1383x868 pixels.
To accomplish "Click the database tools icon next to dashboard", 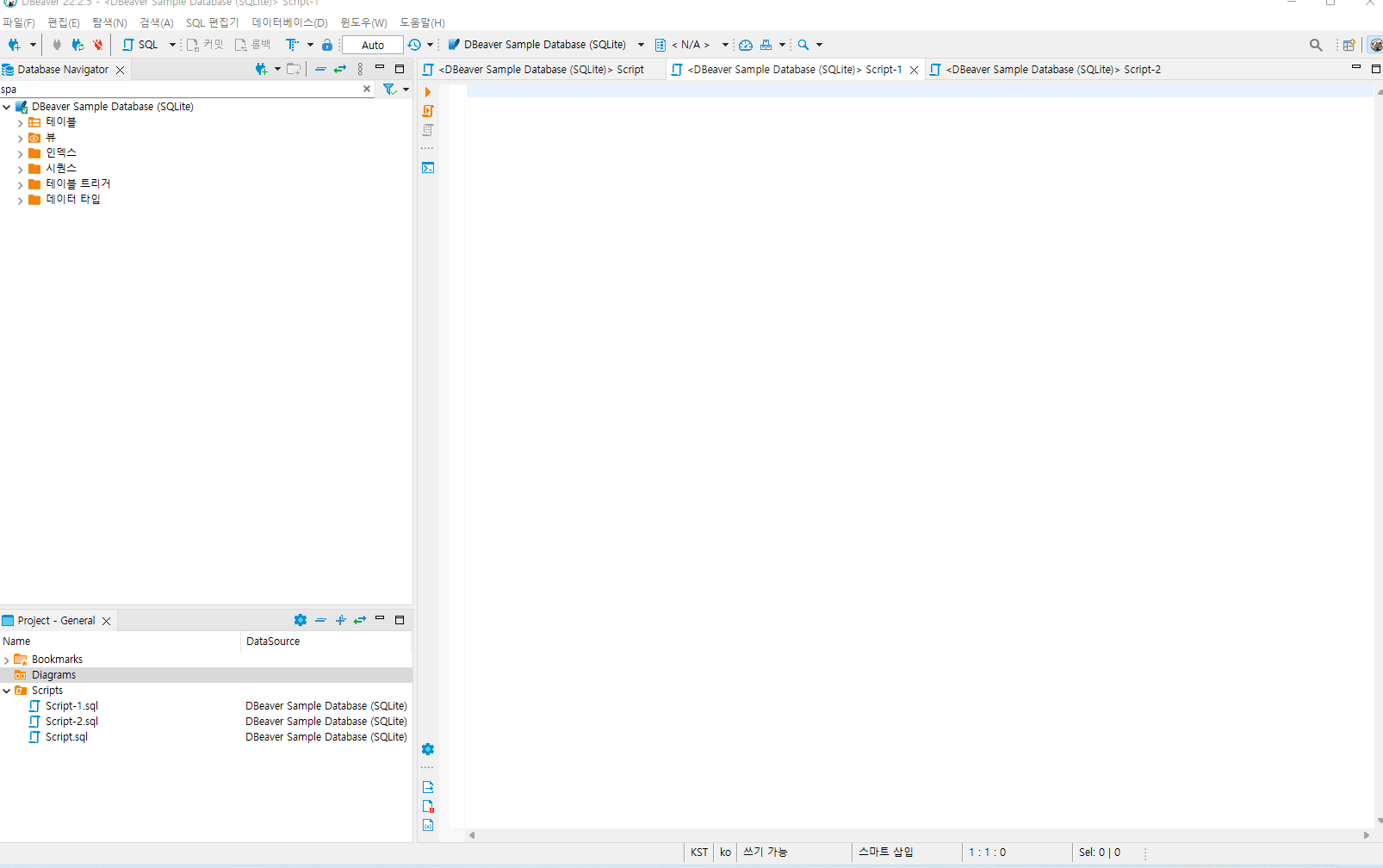I will pos(766,45).
